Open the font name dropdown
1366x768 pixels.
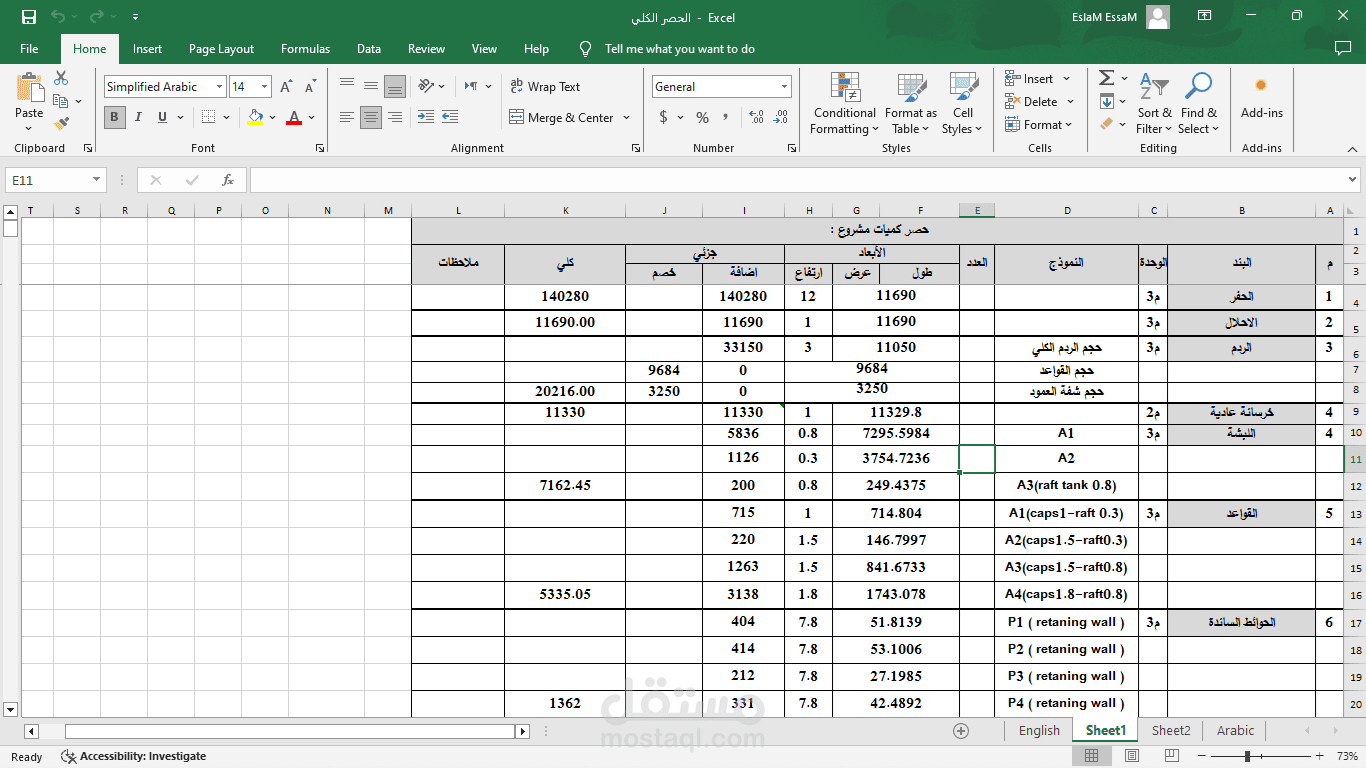tap(219, 87)
